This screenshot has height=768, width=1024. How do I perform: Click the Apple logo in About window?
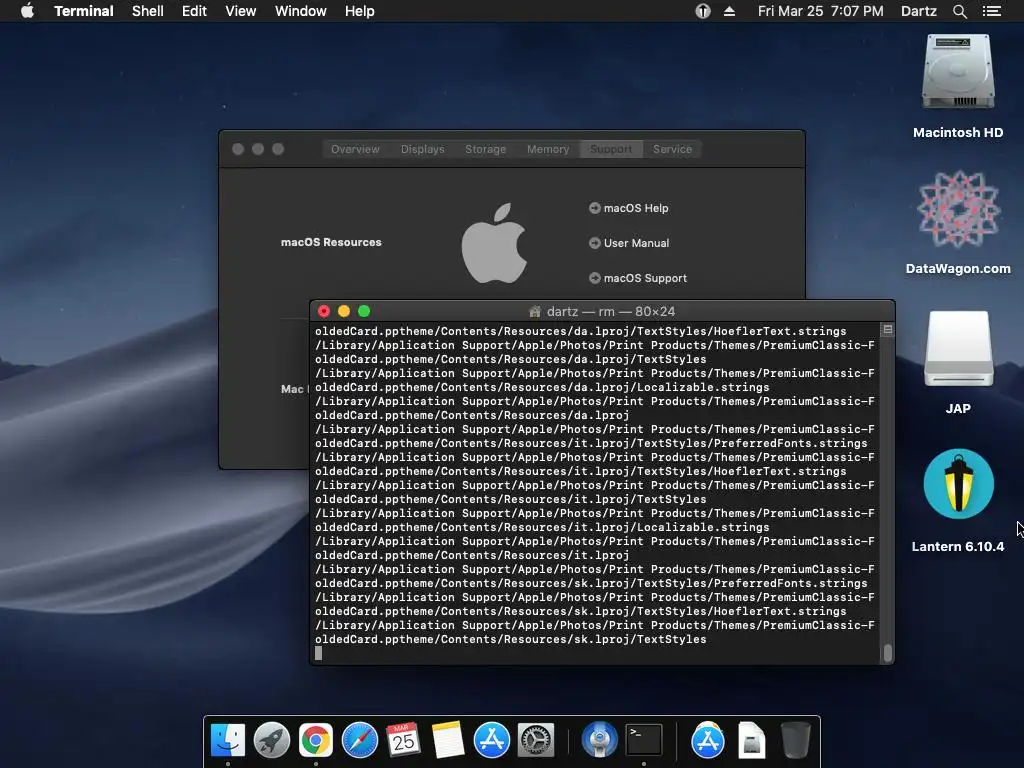tap(494, 243)
